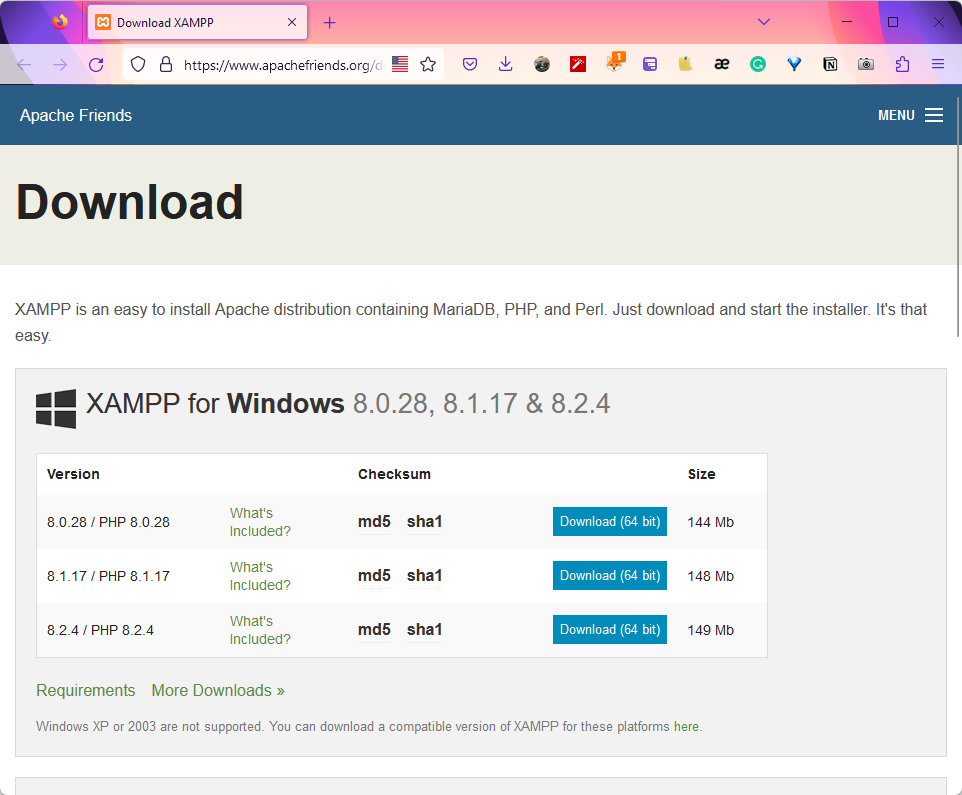Open the Grammarly extension

(x=758, y=64)
